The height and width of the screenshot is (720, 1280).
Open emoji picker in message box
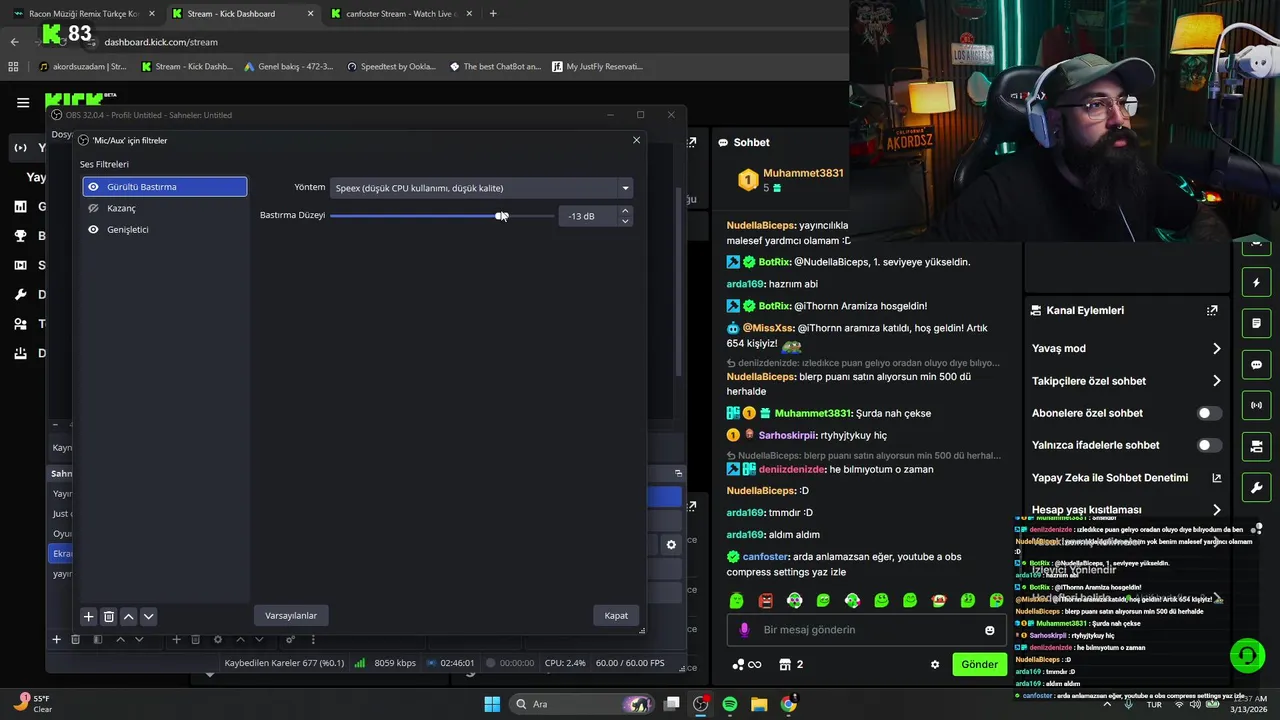click(x=990, y=630)
